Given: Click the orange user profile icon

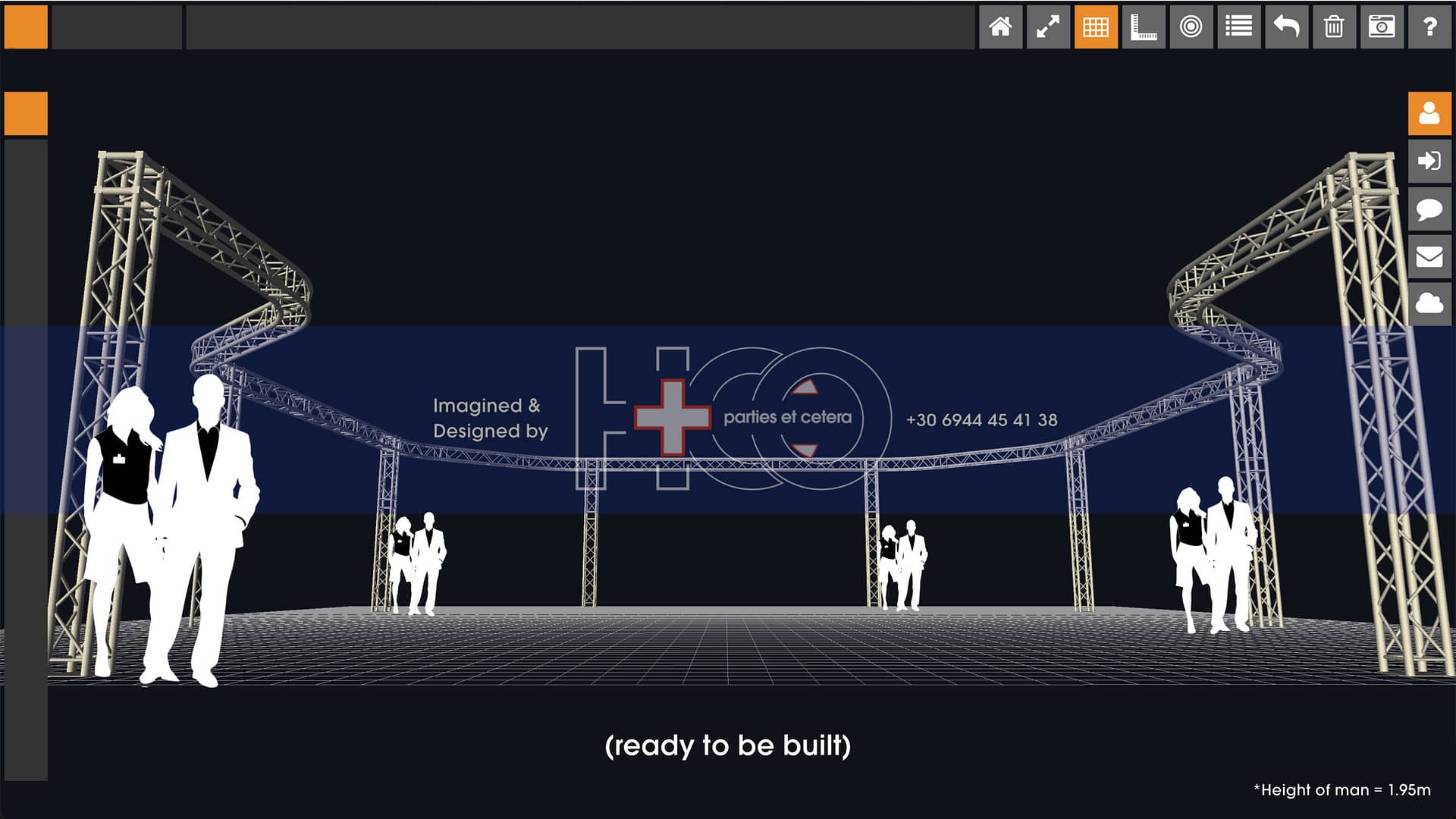Looking at the screenshot, I should 1429,114.
